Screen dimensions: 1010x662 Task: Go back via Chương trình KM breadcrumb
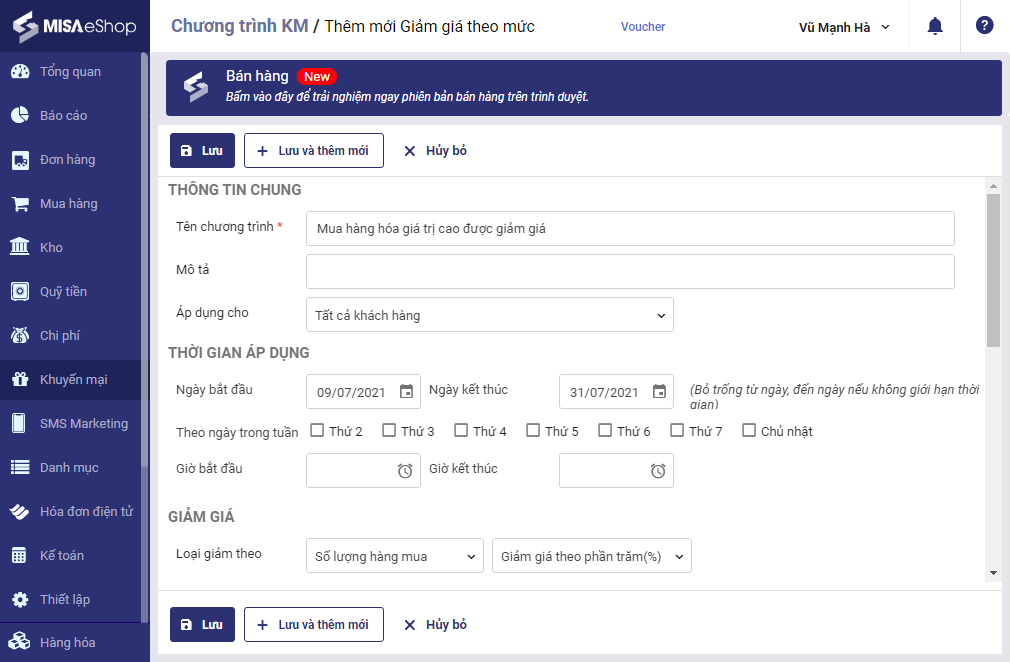coord(240,26)
